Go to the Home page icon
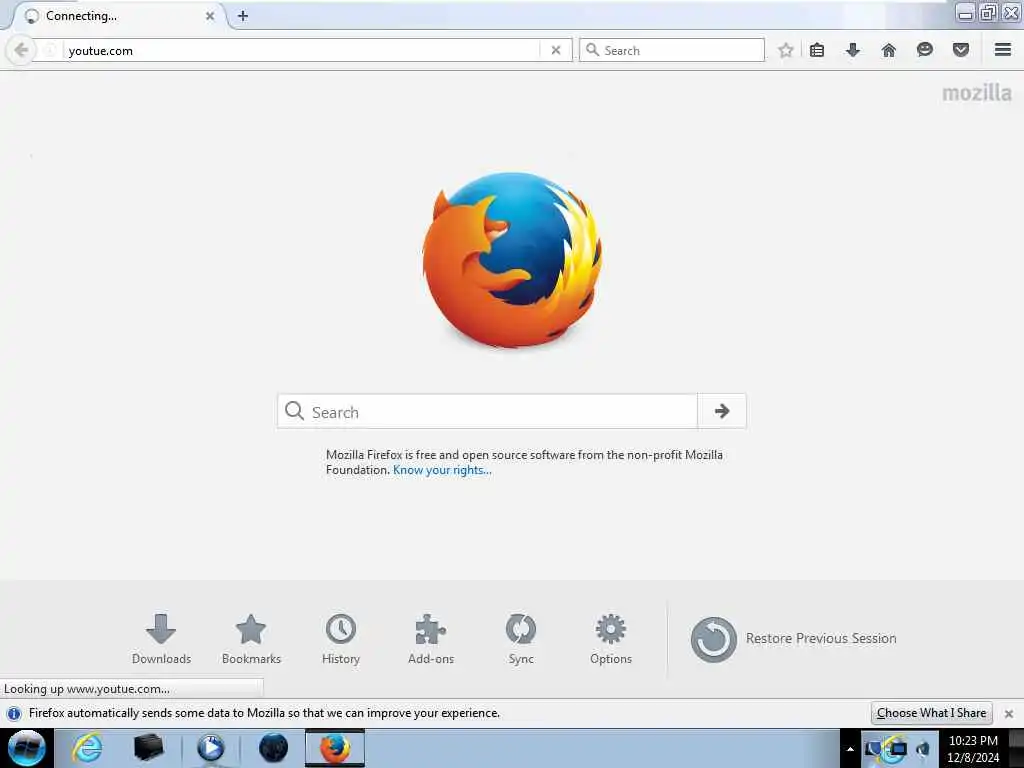The width and height of the screenshot is (1024, 768). [889, 50]
